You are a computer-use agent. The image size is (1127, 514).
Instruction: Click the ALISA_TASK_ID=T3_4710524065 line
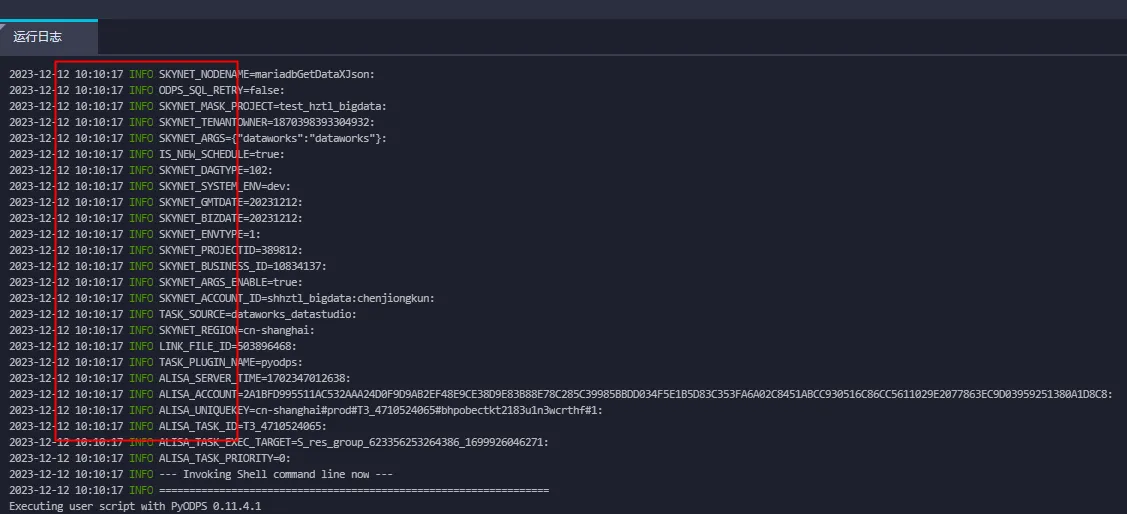(x=242, y=426)
